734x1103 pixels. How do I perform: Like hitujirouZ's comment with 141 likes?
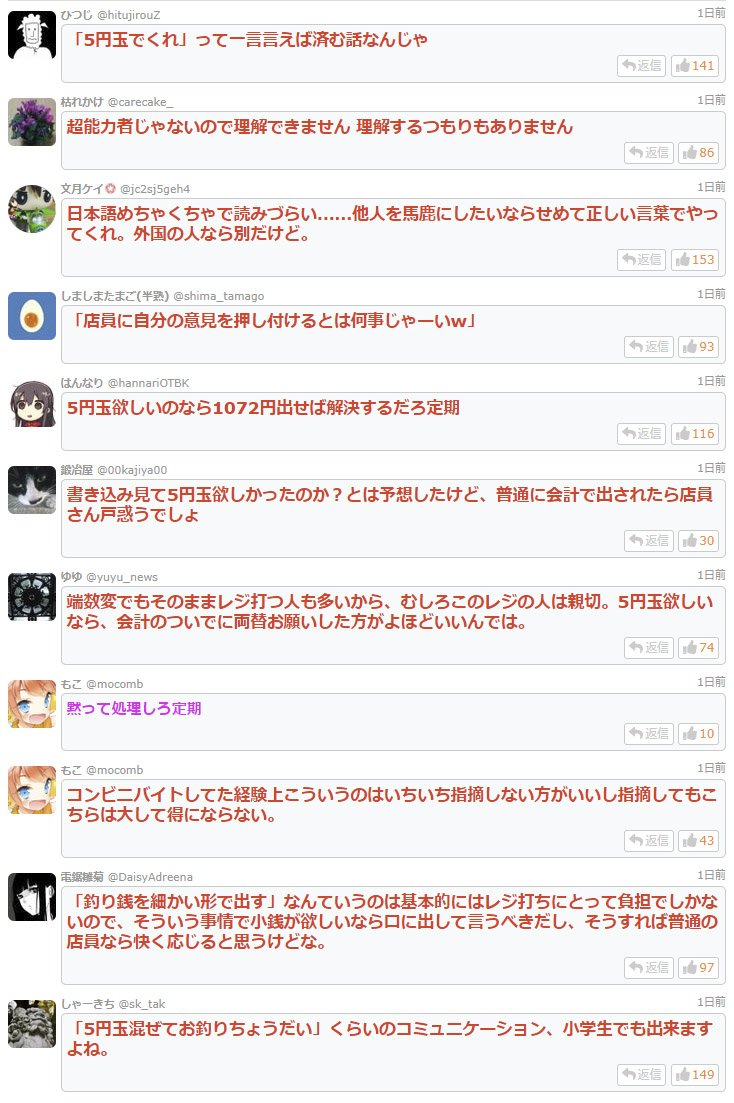click(x=695, y=65)
